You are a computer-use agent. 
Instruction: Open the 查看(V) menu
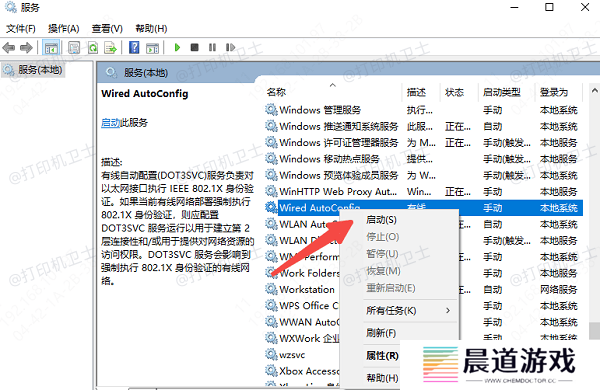coord(107,29)
